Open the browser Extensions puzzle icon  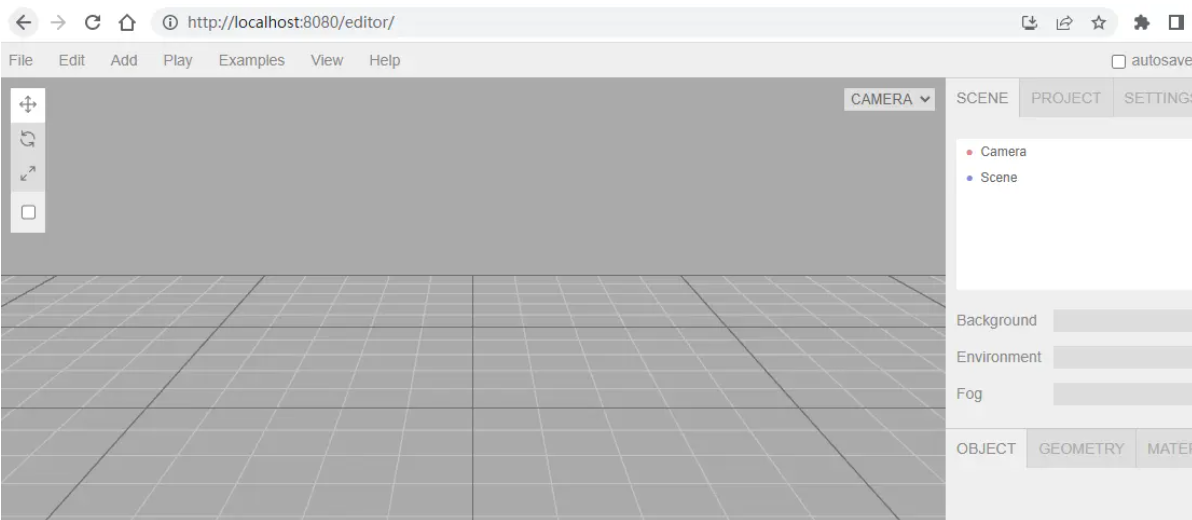point(1141,23)
